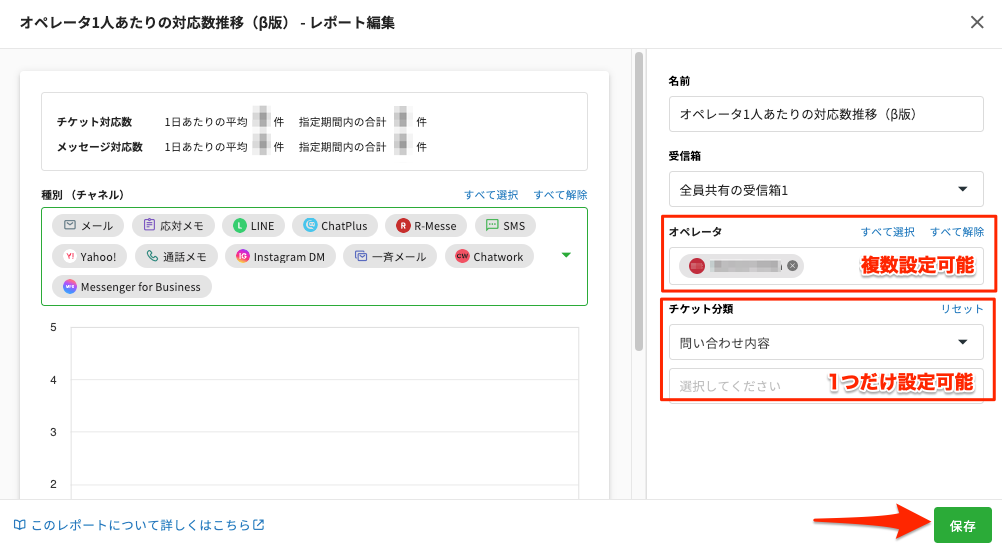
Task: Click すべて選択 for operators
Action: click(x=887, y=232)
